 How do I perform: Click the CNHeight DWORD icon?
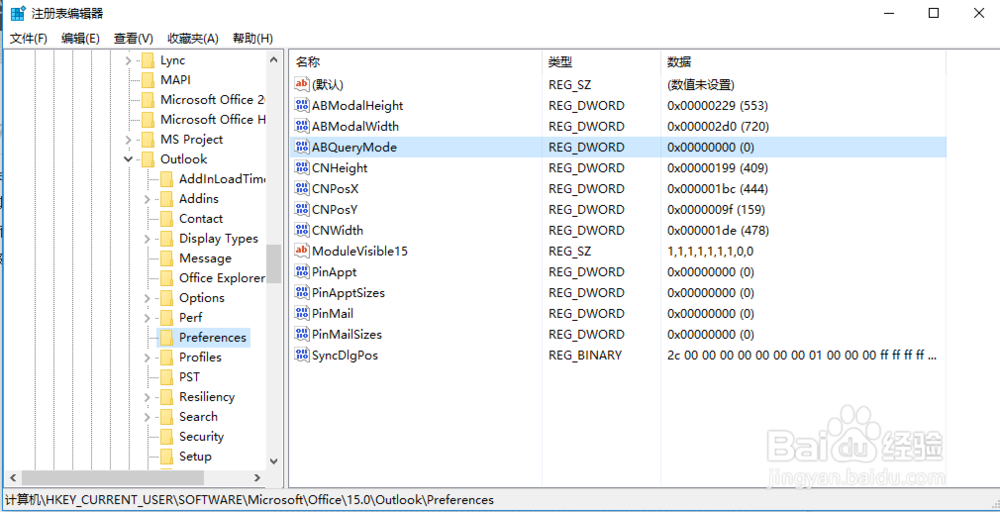[302, 168]
